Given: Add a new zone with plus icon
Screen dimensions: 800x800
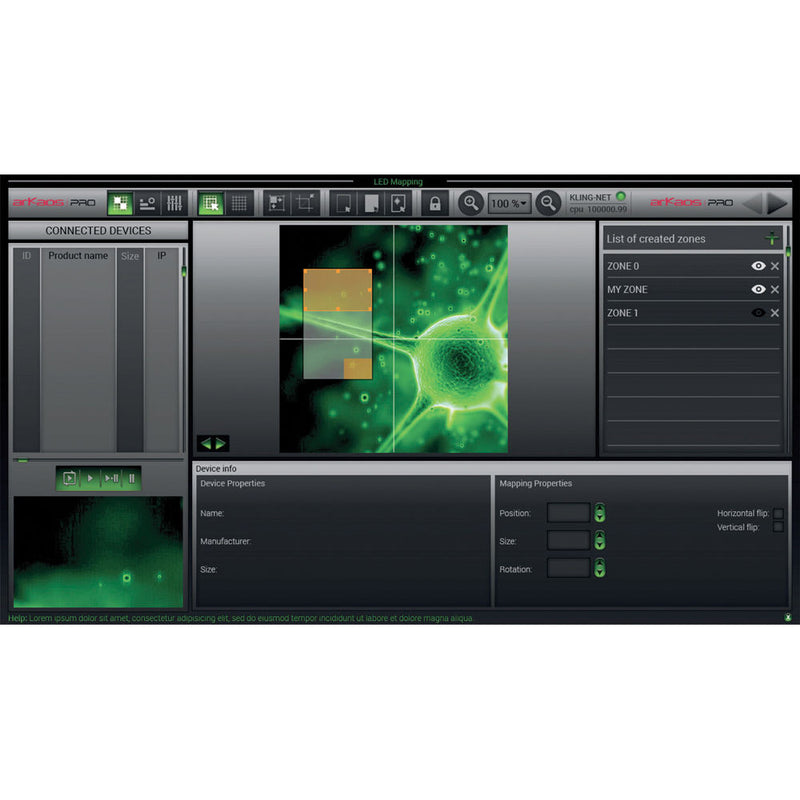Looking at the screenshot, I should [771, 238].
